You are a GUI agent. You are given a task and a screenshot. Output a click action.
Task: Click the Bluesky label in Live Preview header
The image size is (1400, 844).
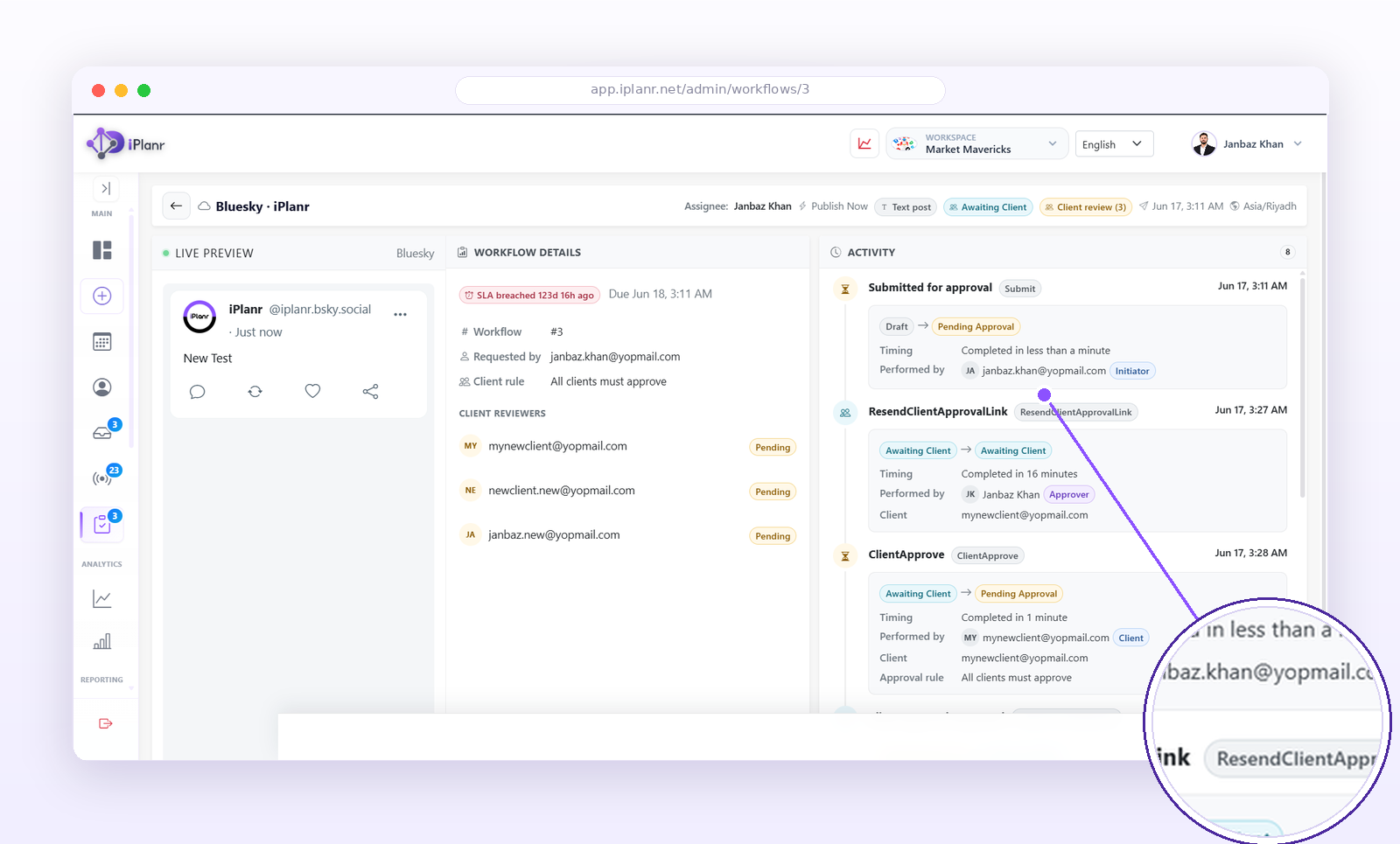415,254
